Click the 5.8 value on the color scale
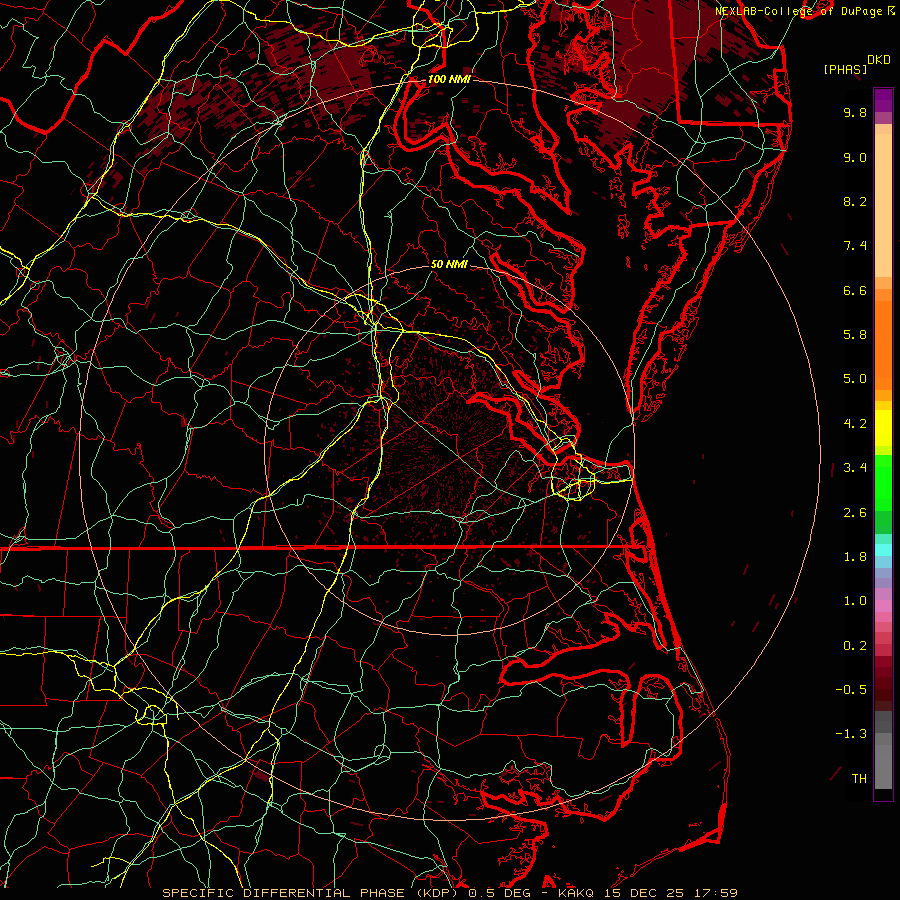Image resolution: width=900 pixels, height=900 pixels. coord(855,335)
